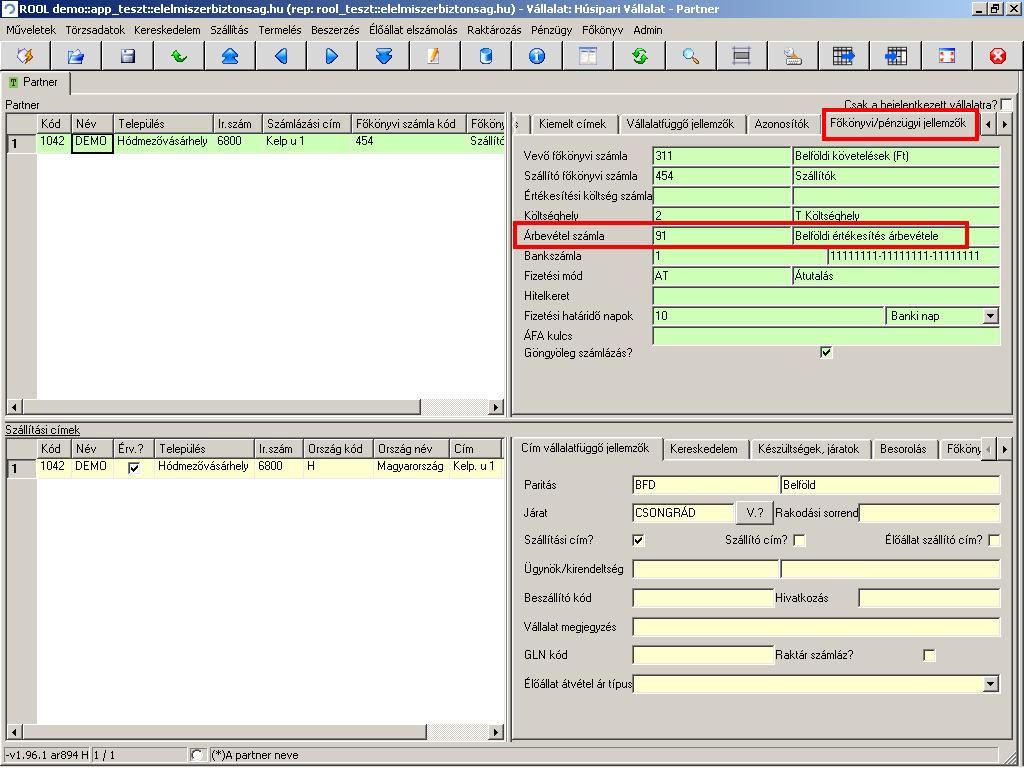This screenshot has height=768, width=1024.
Task: Click the red-cornered fullscreen icon
Action: click(946, 56)
